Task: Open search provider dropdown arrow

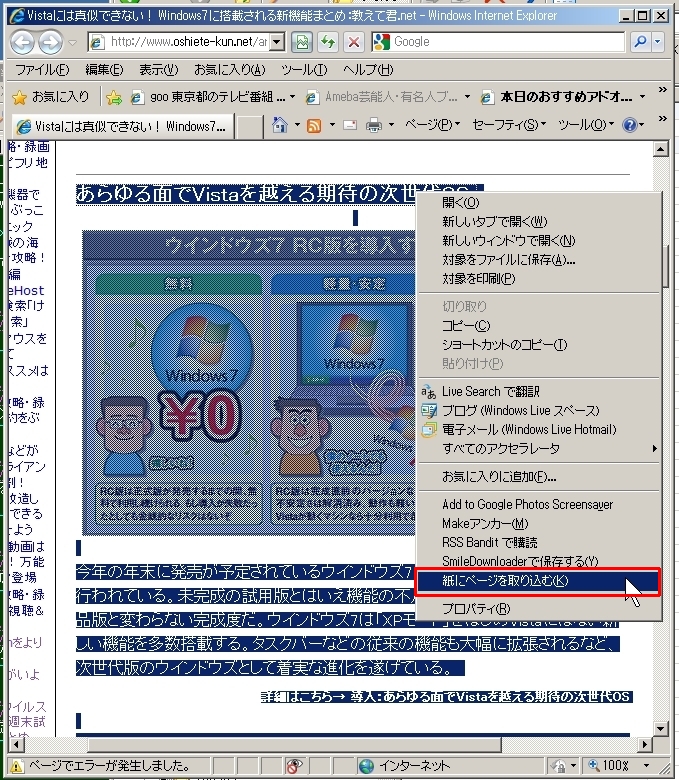Action: pos(658,42)
